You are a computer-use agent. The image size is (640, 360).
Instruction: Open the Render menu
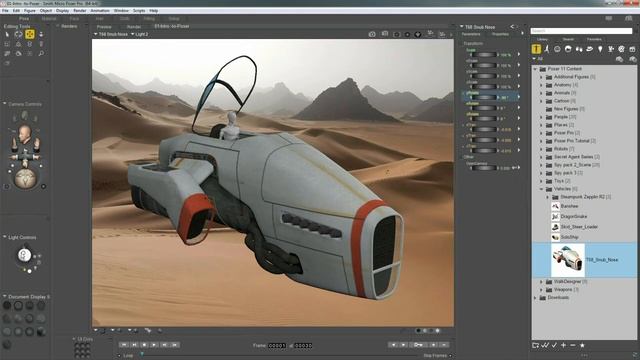(80, 11)
